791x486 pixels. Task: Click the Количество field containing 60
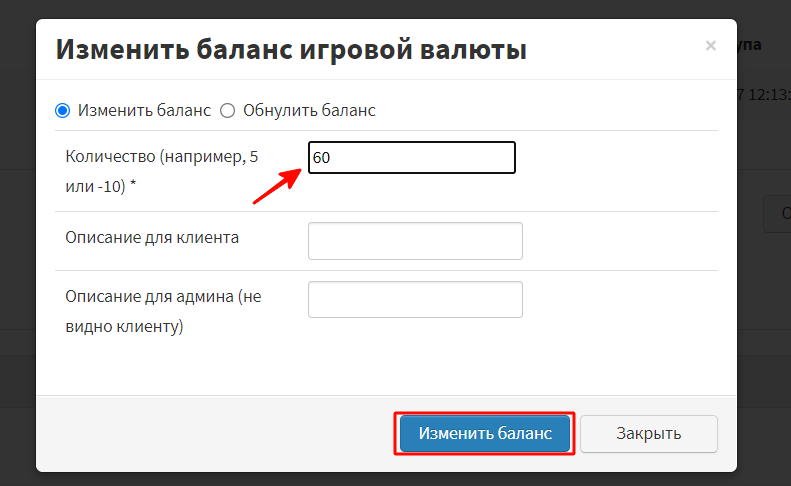(411, 158)
